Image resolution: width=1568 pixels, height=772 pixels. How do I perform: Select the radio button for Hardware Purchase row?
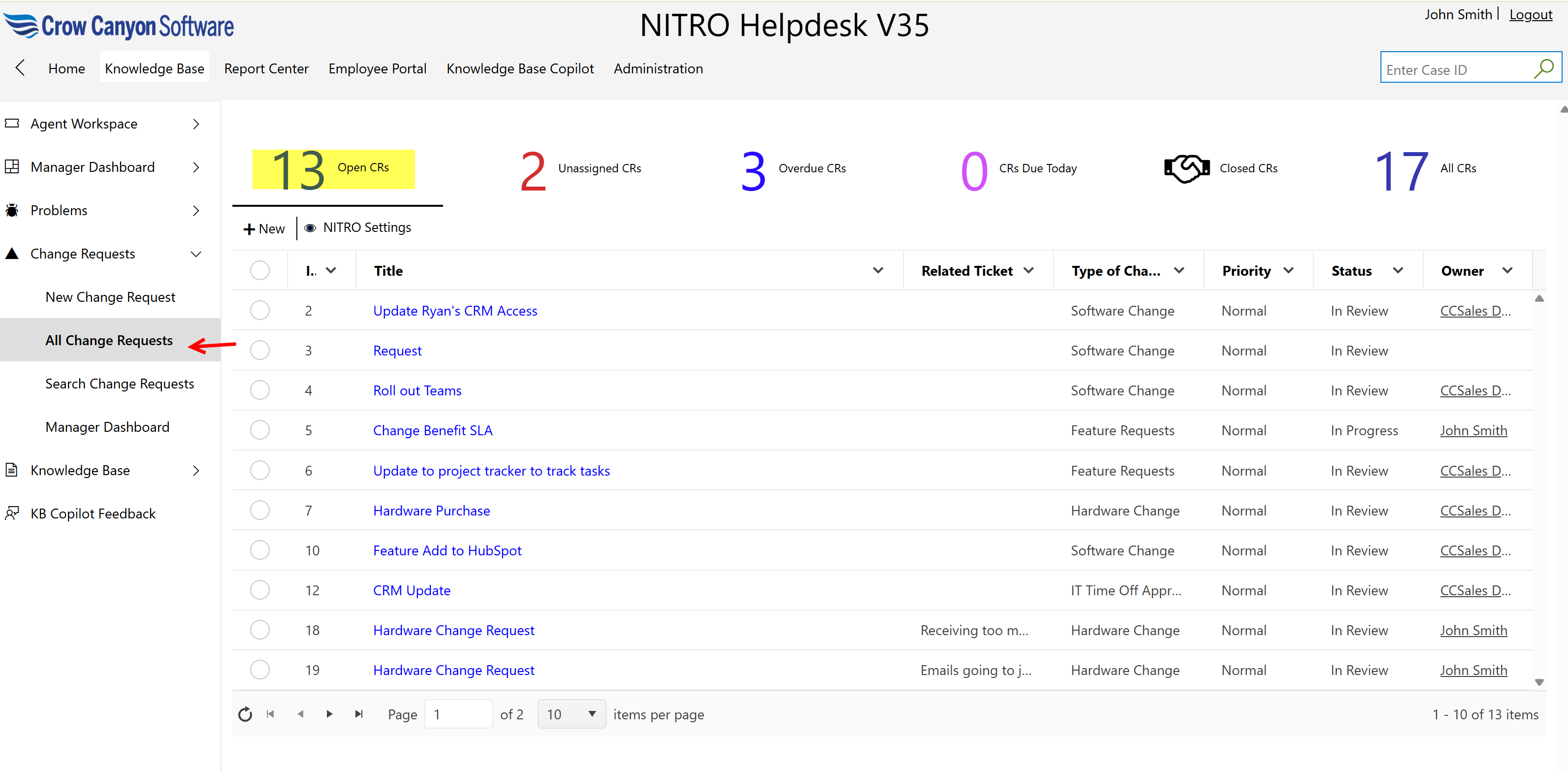coord(260,510)
